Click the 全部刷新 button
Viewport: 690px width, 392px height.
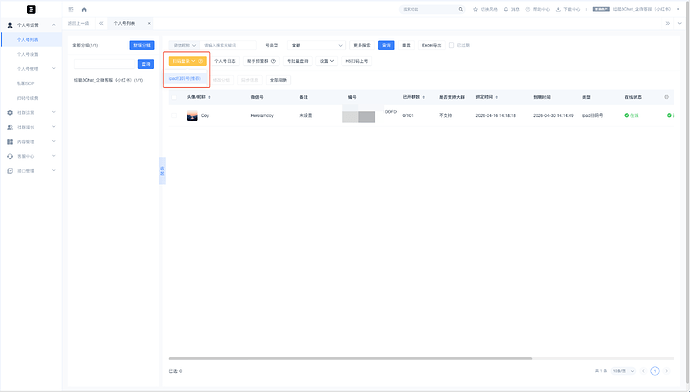(x=278, y=80)
